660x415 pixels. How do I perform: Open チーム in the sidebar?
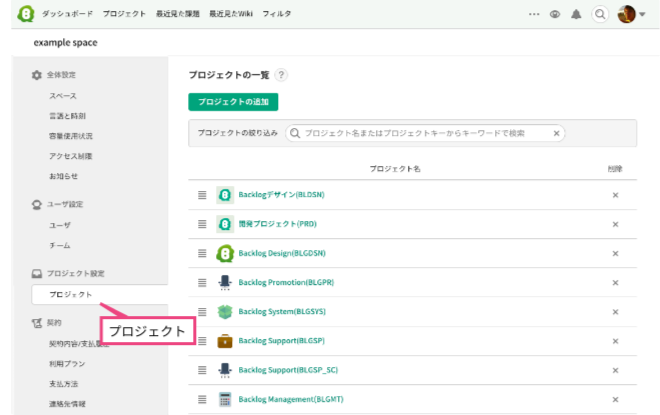coord(60,245)
